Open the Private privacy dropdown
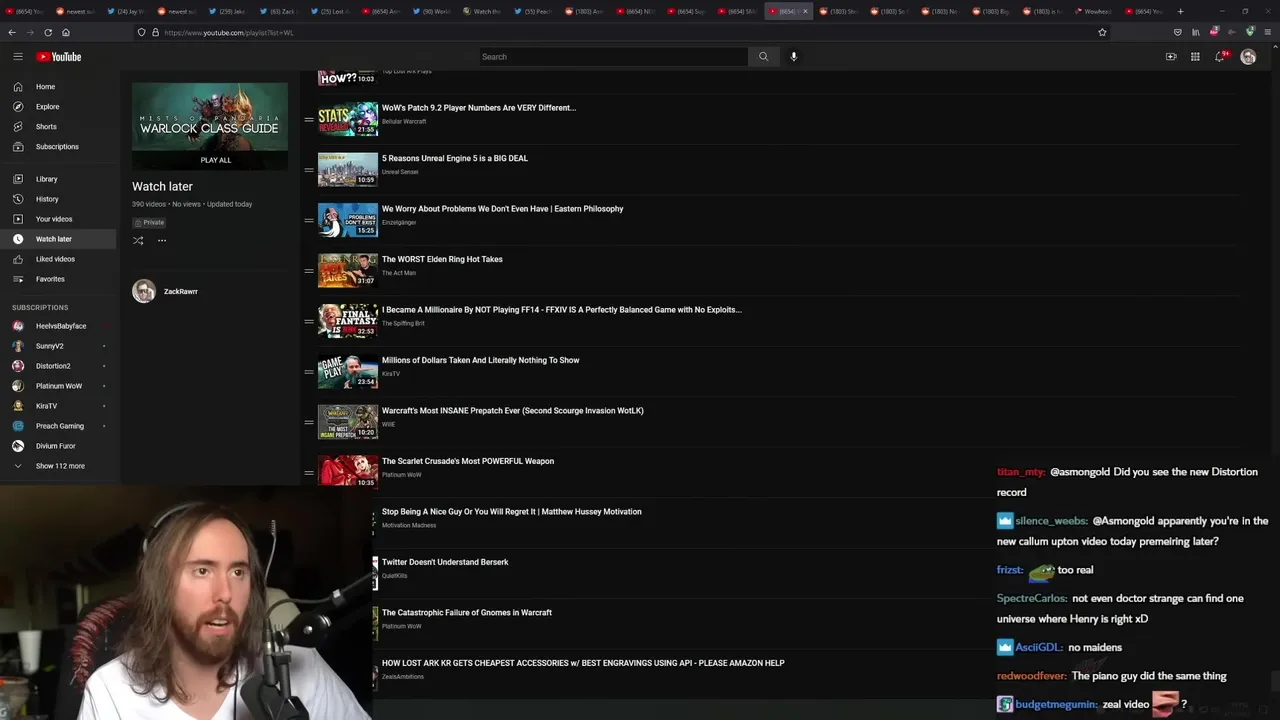This screenshot has height=720, width=1280. click(x=149, y=222)
